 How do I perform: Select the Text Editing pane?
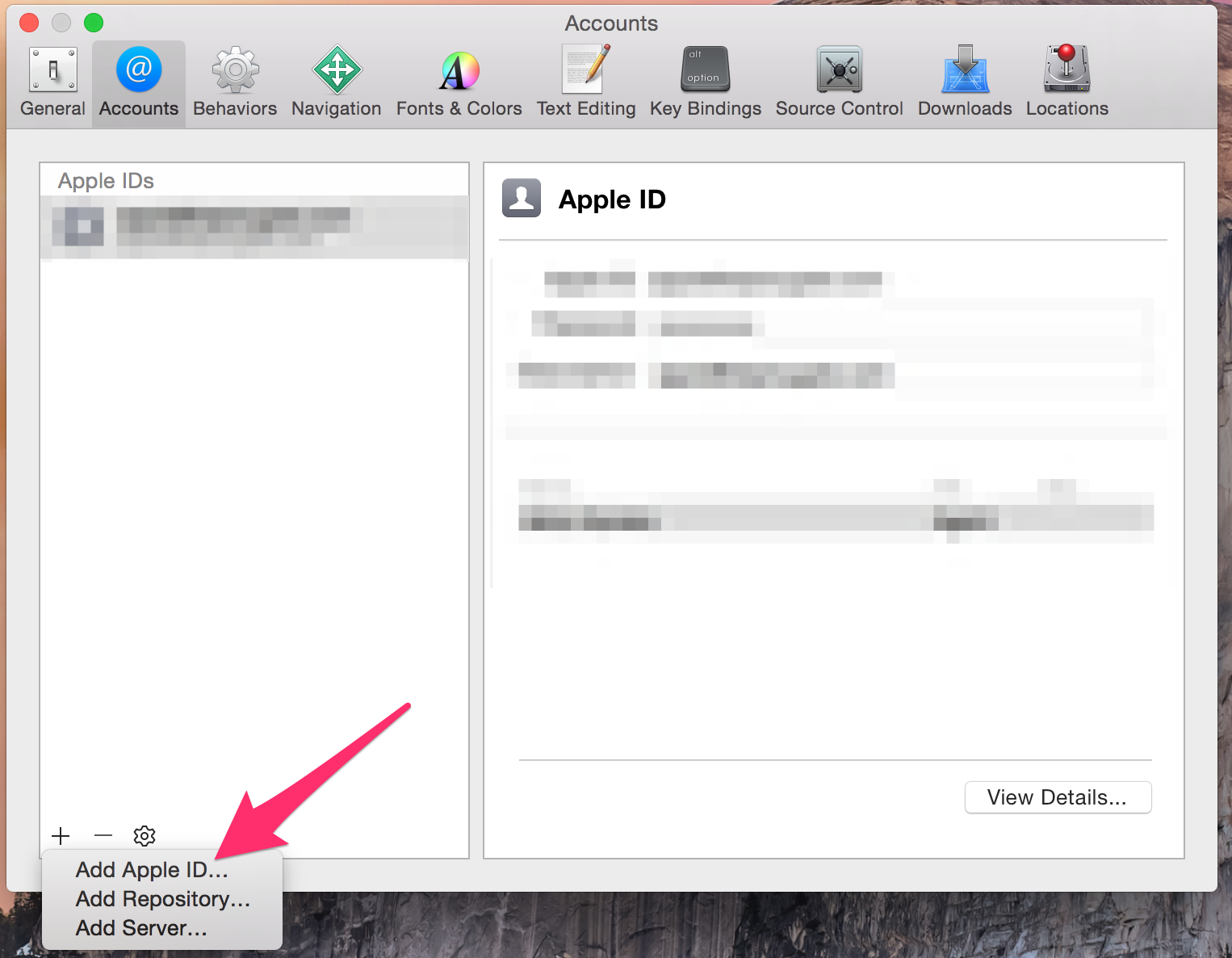(x=586, y=81)
